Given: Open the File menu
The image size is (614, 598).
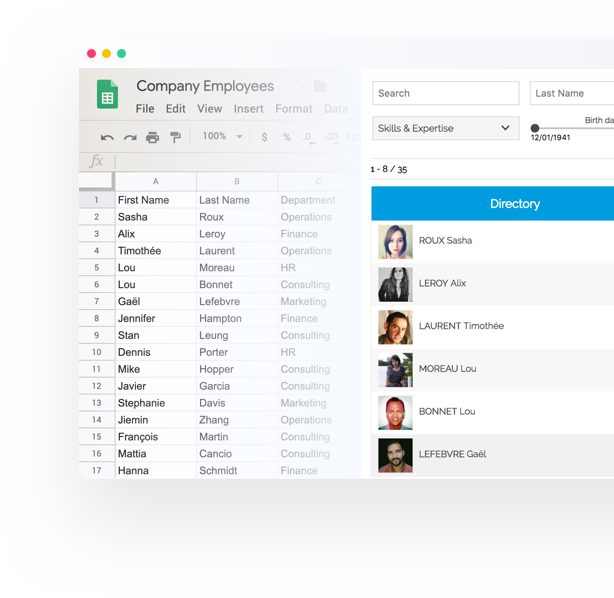Looking at the screenshot, I should (x=145, y=108).
